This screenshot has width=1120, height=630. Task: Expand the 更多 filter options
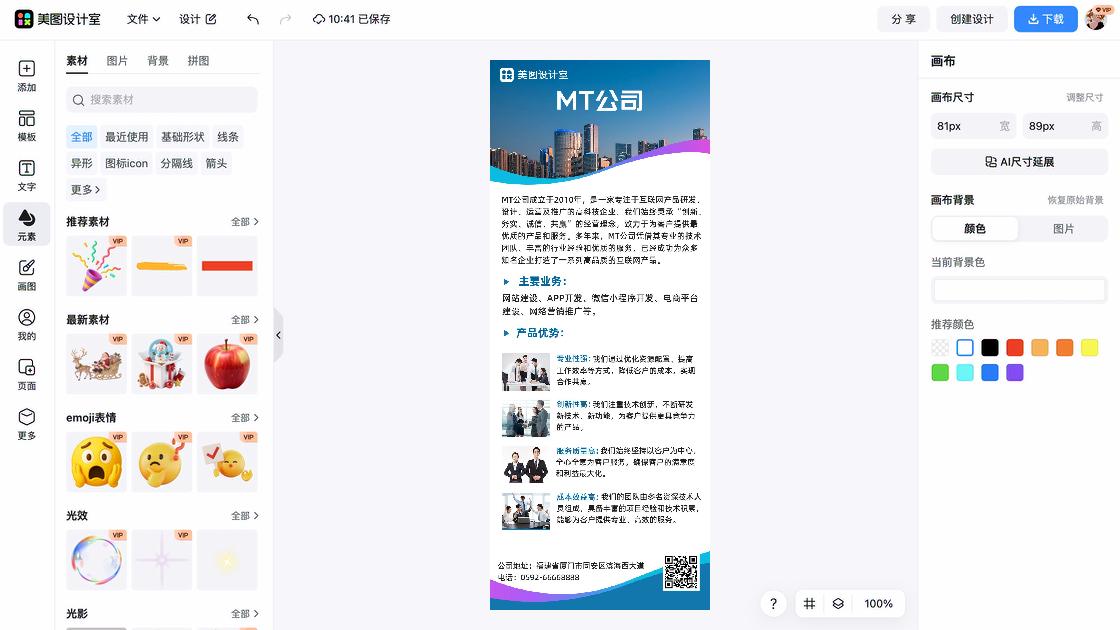pos(85,189)
